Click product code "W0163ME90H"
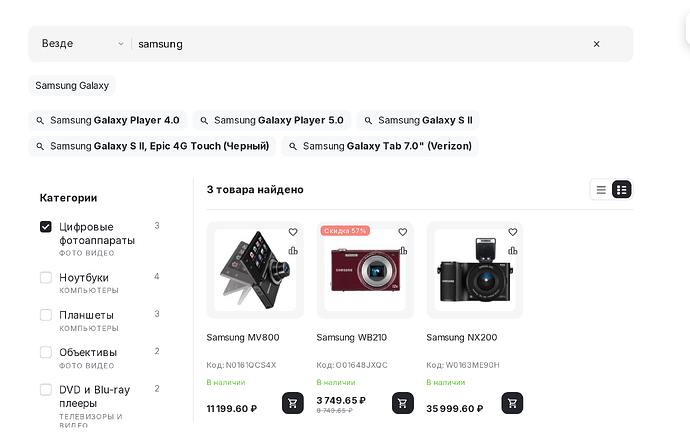 point(473,365)
